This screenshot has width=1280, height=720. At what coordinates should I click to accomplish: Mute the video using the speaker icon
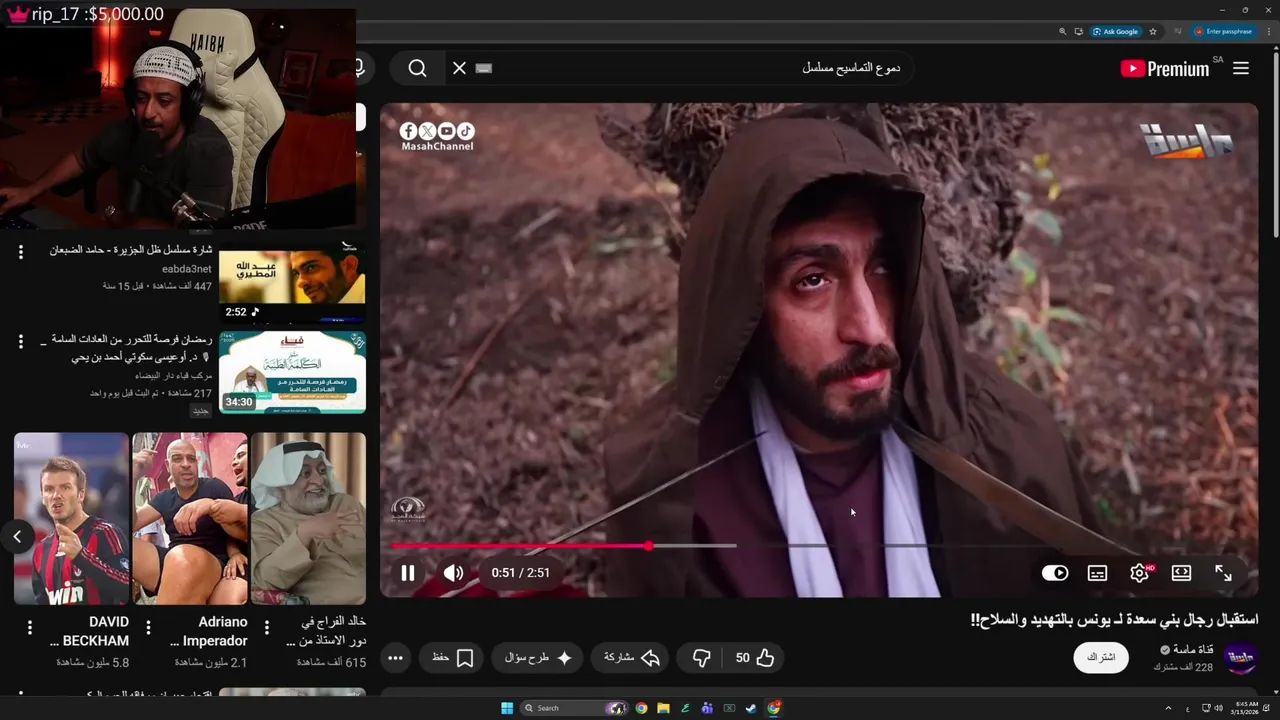[453, 573]
